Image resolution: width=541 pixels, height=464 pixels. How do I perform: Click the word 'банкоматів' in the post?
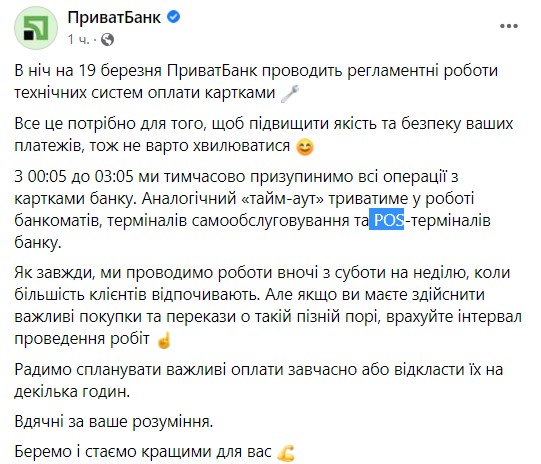pos(58,220)
